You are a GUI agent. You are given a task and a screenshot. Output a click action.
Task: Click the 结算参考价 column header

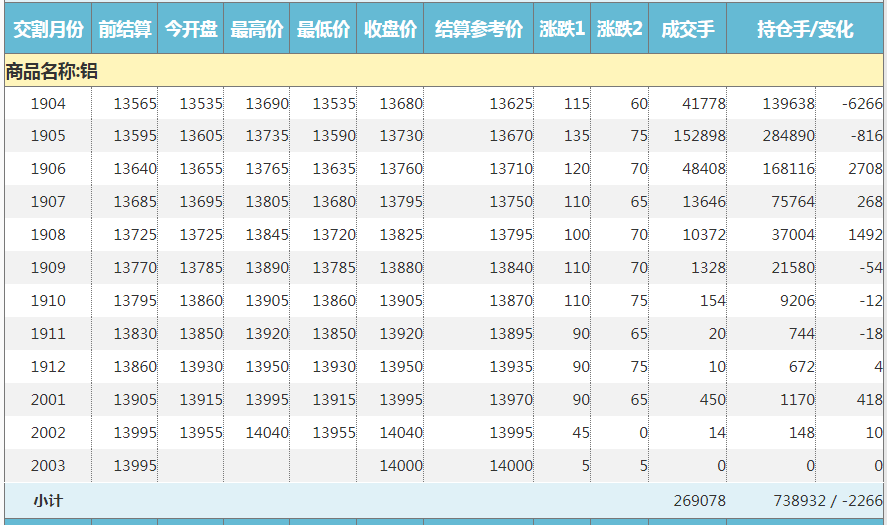[x=479, y=30]
